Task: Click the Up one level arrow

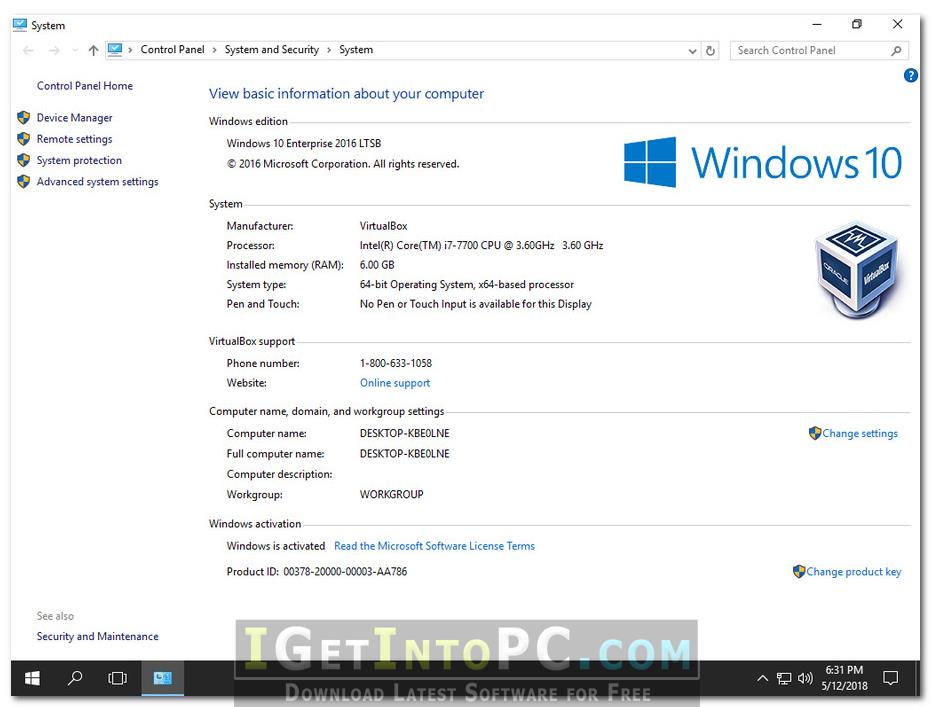Action: 93,51
